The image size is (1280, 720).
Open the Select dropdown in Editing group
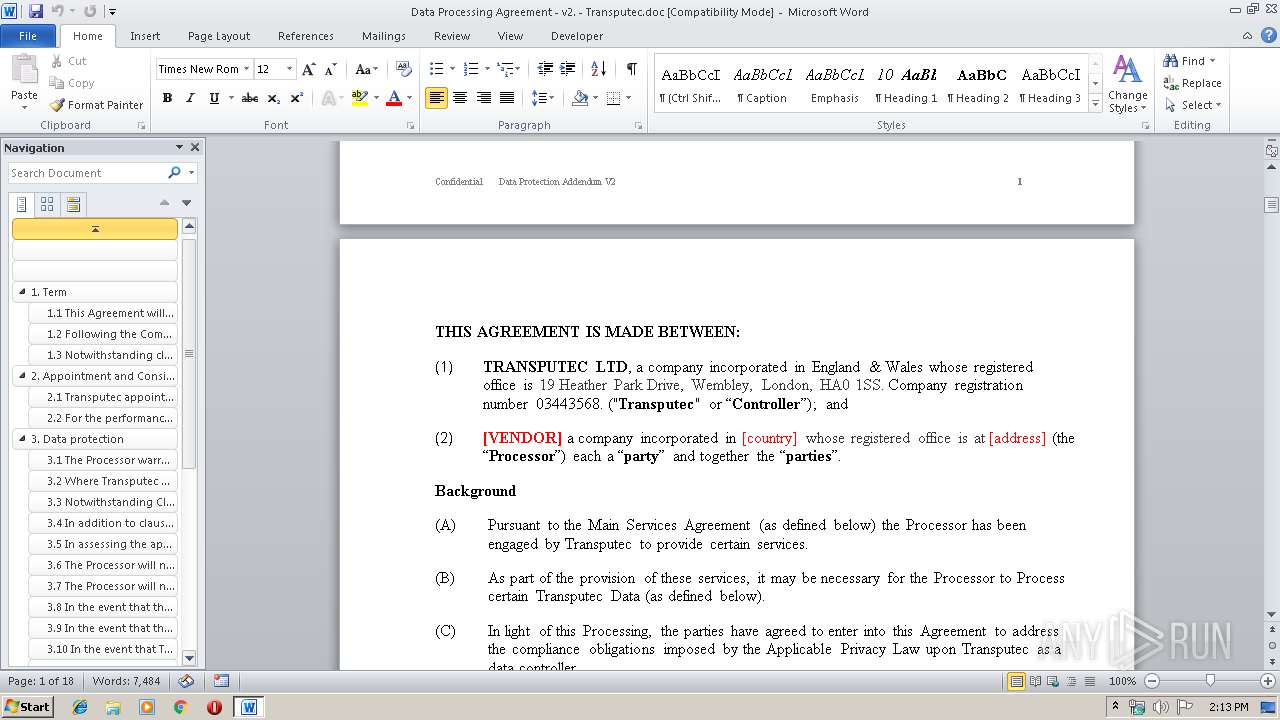coord(1193,105)
